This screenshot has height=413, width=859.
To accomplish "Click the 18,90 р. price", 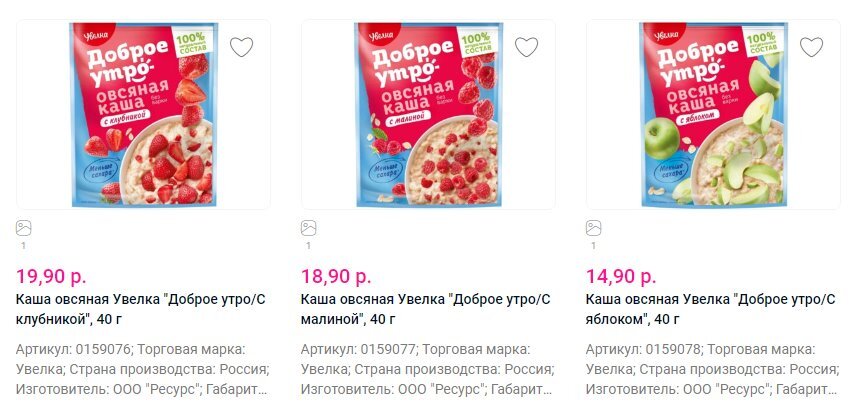I will pyautogui.click(x=336, y=276).
